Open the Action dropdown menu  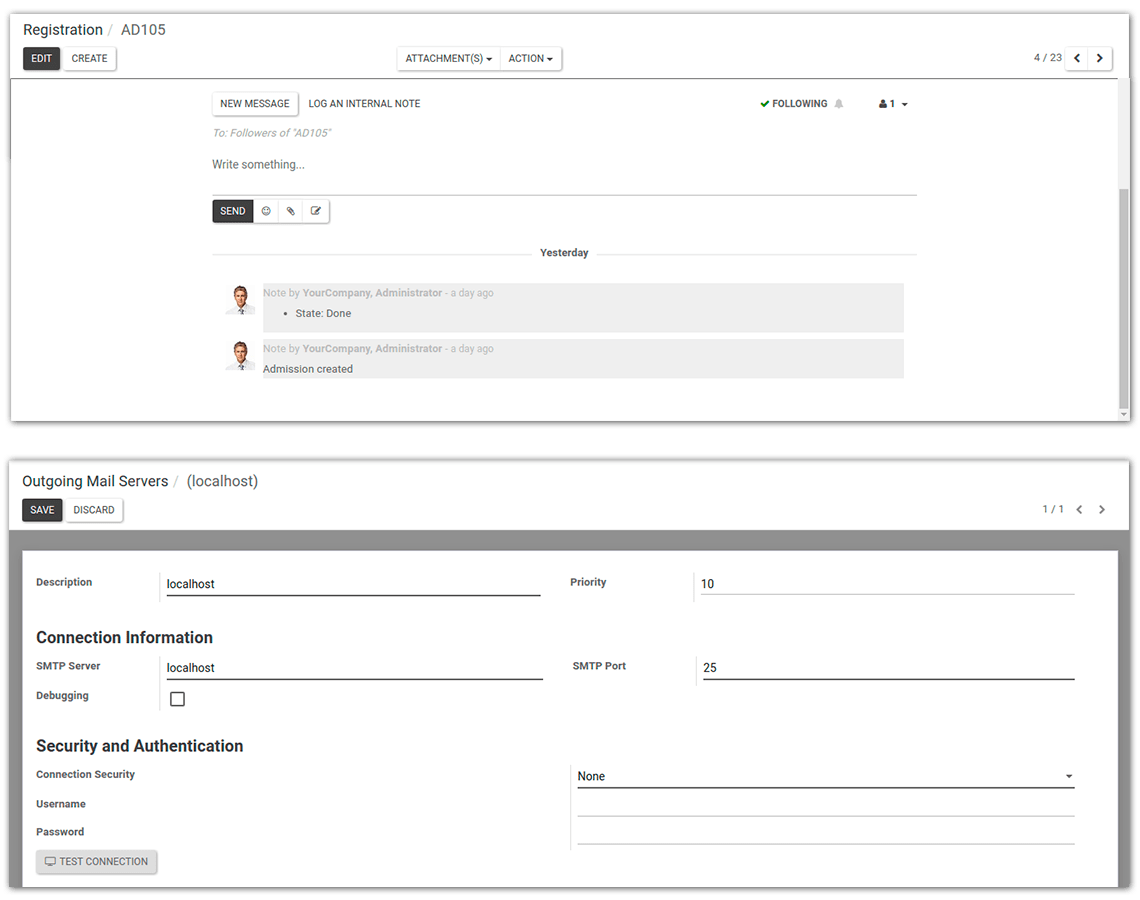[530, 58]
